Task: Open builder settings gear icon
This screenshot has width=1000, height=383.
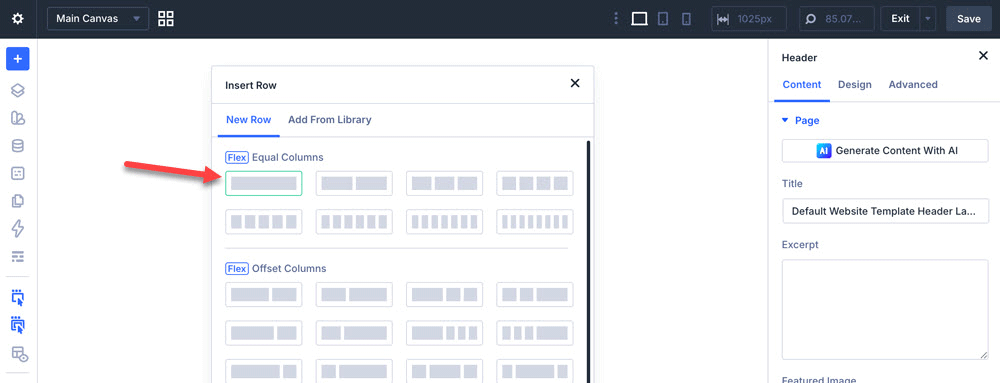Action: pyautogui.click(x=18, y=19)
